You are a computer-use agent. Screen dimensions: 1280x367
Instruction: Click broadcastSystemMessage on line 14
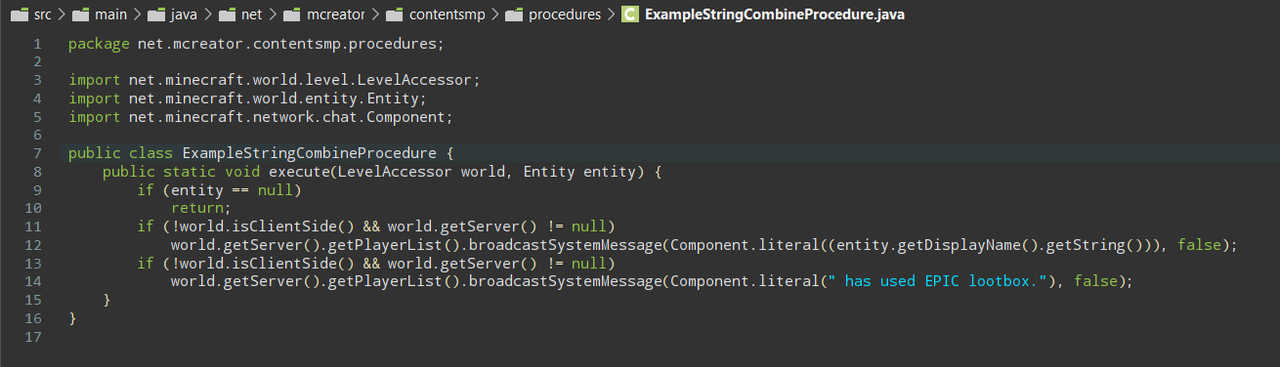point(565,282)
